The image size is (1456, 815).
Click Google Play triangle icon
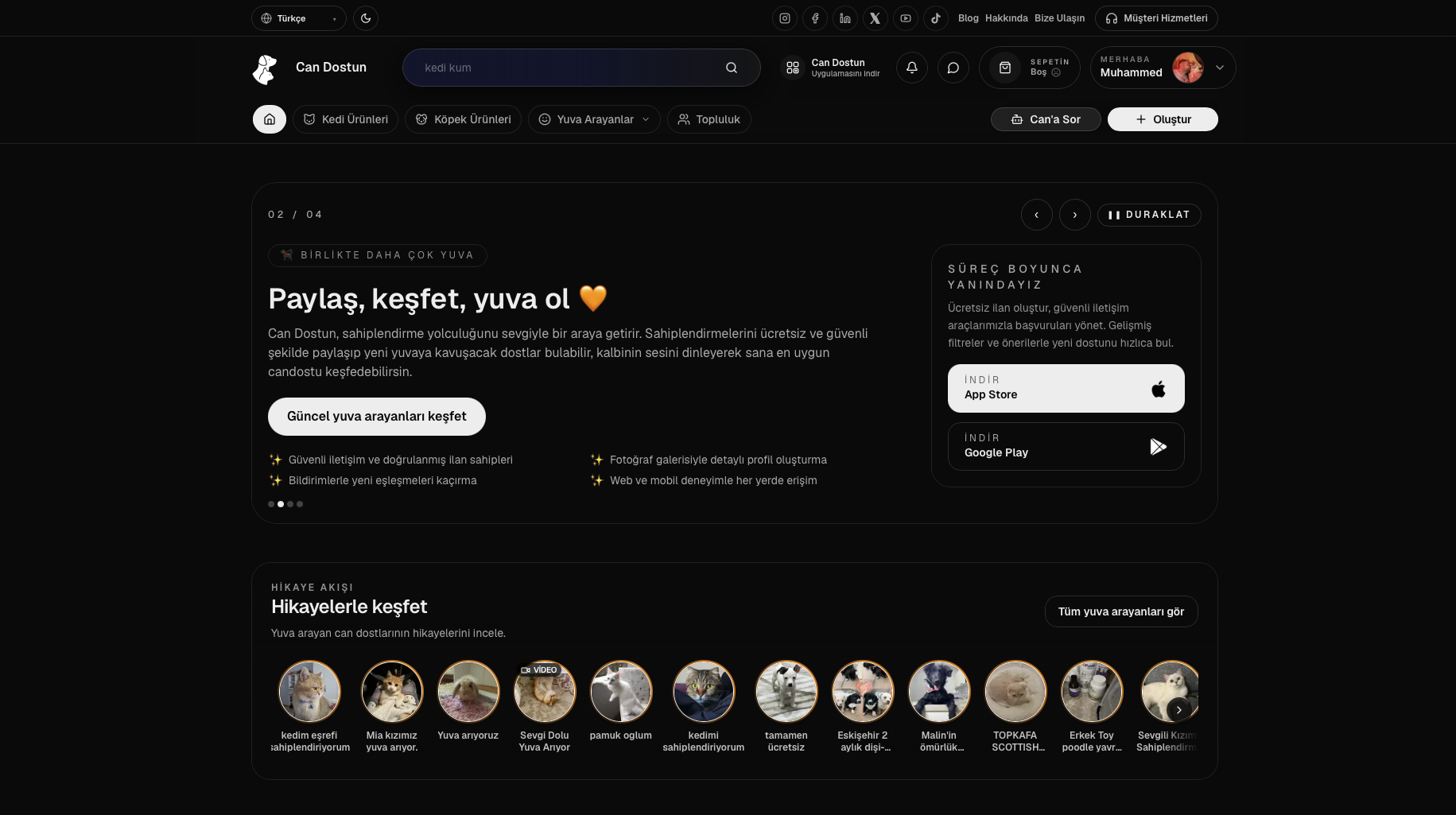[x=1158, y=447]
